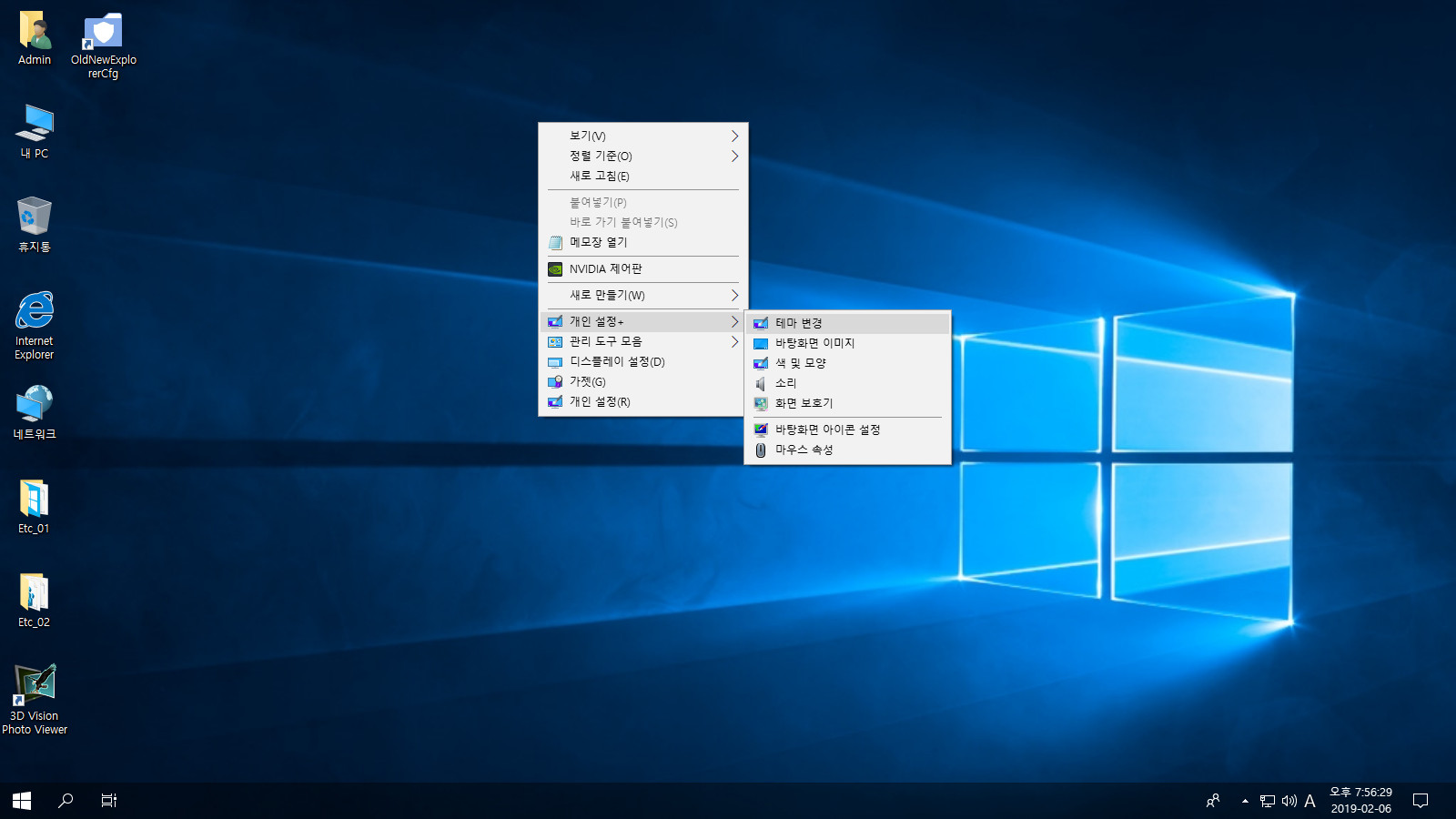Expand the 새로 만들기(W) submenu
The image size is (1456, 819).
643,295
